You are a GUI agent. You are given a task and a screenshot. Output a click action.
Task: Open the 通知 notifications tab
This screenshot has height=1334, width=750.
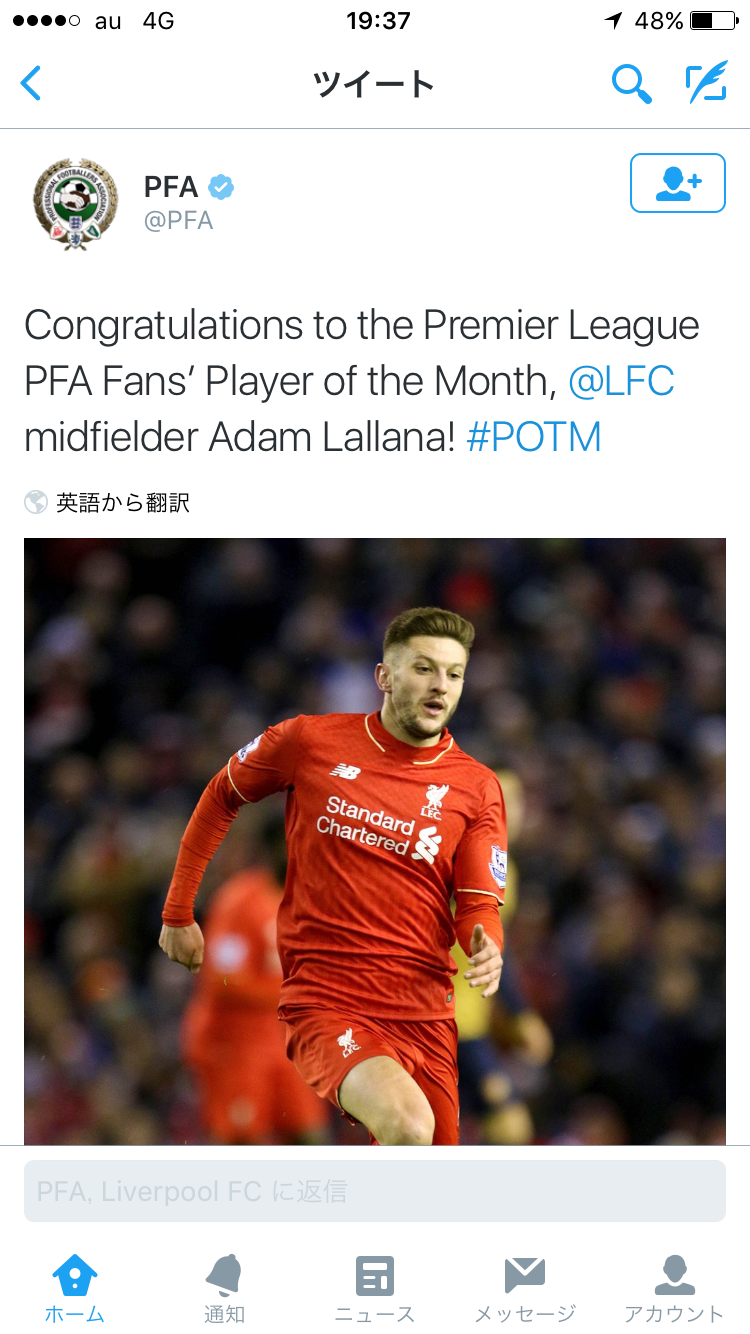(224, 1289)
